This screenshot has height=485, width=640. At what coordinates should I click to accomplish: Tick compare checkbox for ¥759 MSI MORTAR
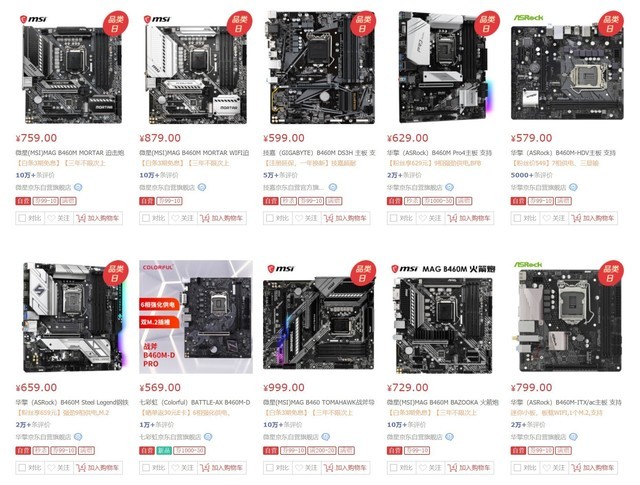22,218
